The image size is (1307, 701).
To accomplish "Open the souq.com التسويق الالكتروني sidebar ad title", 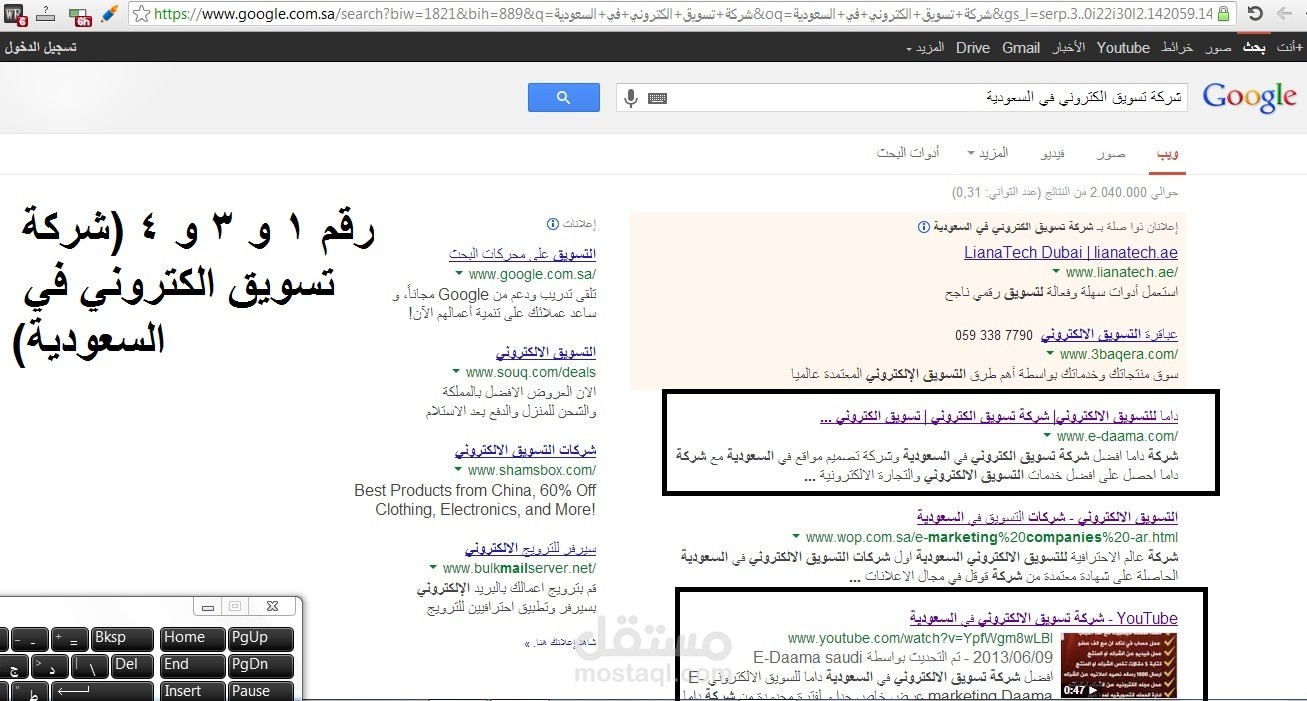I will click(x=546, y=352).
